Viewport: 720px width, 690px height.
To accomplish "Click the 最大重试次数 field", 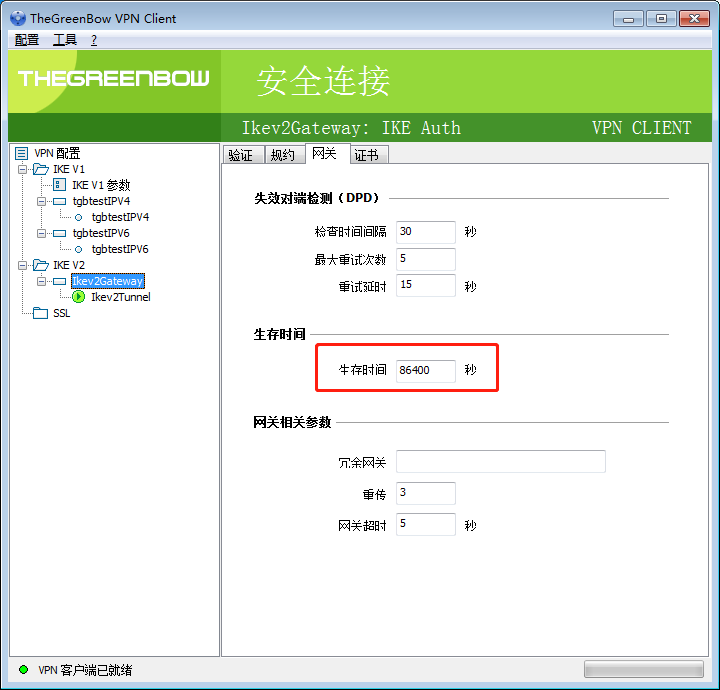I will click(426, 259).
